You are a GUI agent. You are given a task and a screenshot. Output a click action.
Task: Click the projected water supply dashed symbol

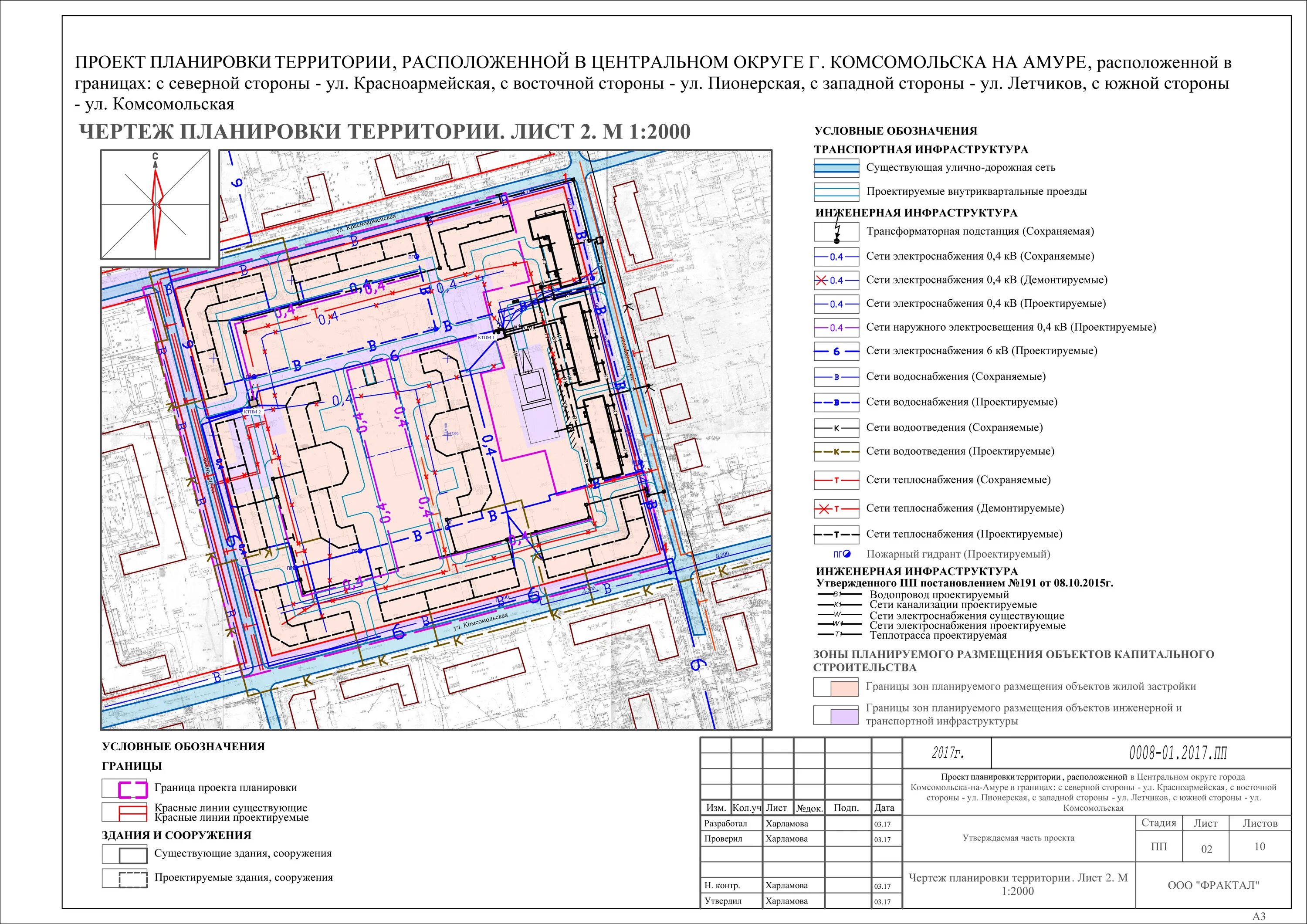tap(836, 403)
